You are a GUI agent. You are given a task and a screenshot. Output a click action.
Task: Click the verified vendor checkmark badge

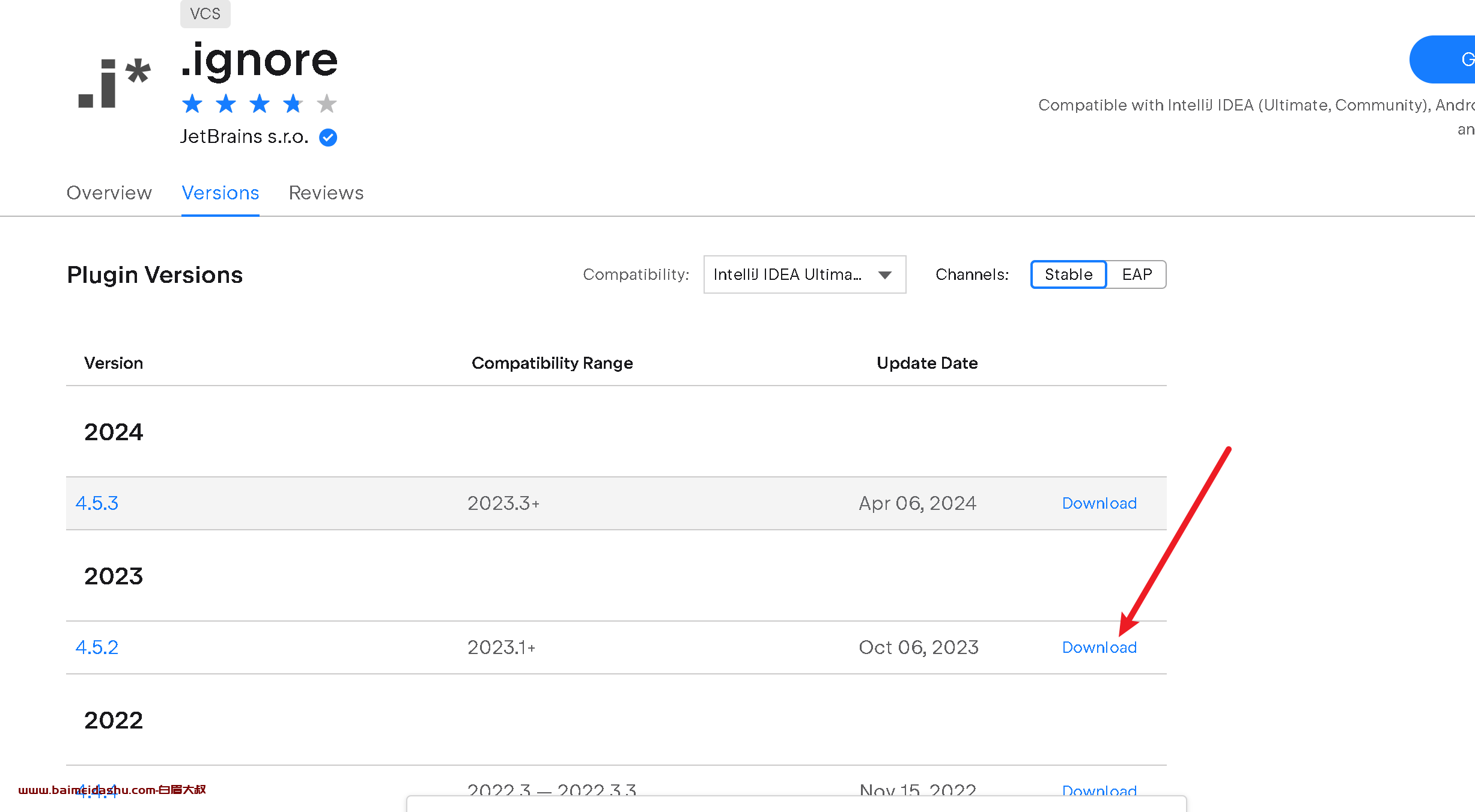point(328,138)
